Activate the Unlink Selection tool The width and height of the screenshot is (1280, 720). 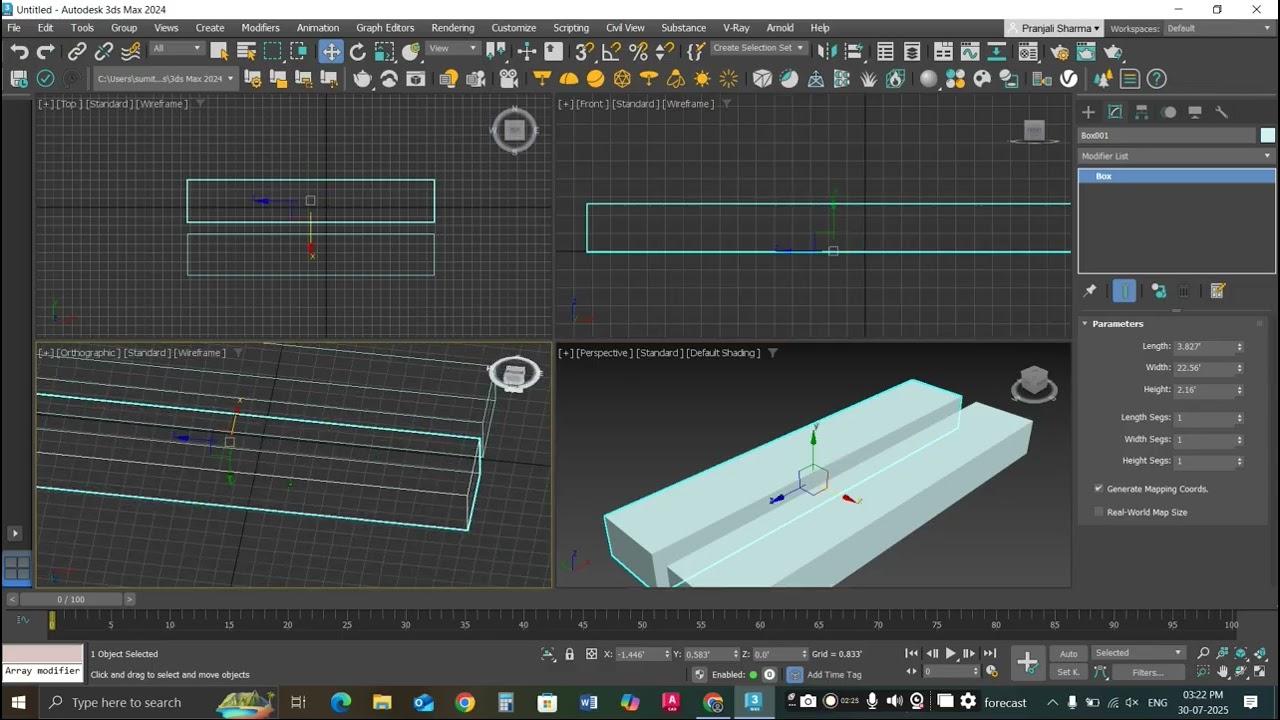[x=104, y=52]
